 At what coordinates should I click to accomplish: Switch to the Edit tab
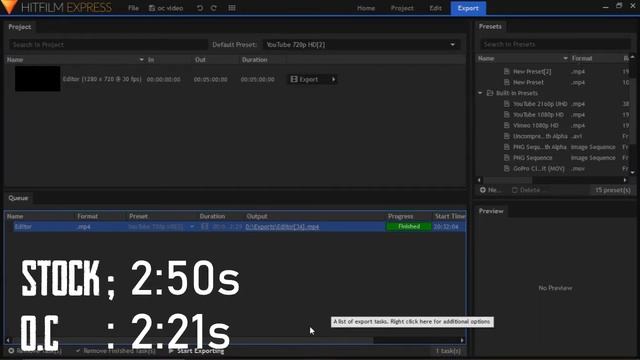tap(435, 8)
